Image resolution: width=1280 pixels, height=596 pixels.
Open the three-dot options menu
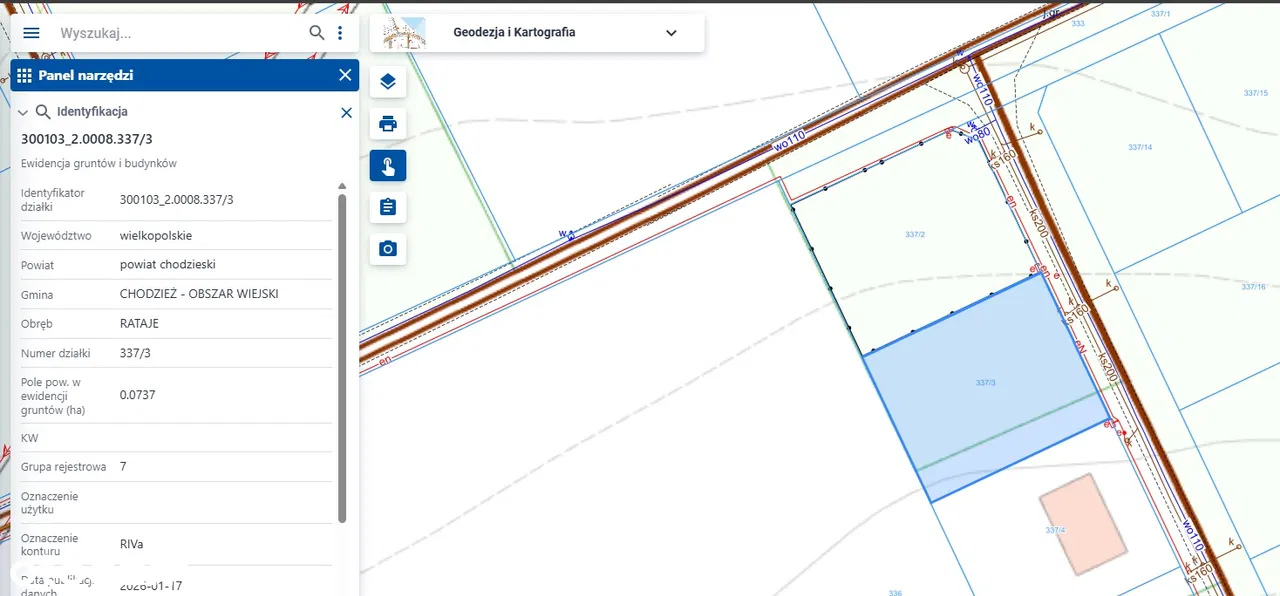(x=340, y=33)
